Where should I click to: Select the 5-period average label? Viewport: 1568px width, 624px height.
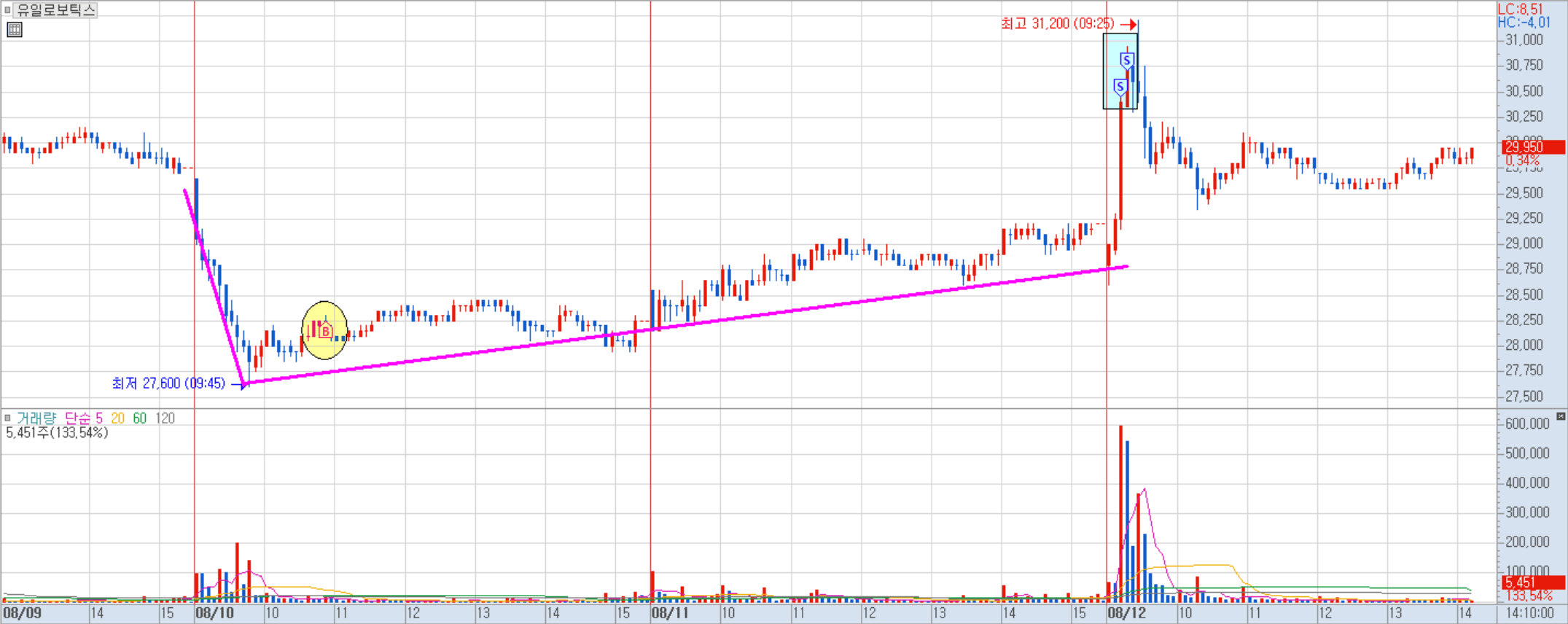pyautogui.click(x=99, y=418)
